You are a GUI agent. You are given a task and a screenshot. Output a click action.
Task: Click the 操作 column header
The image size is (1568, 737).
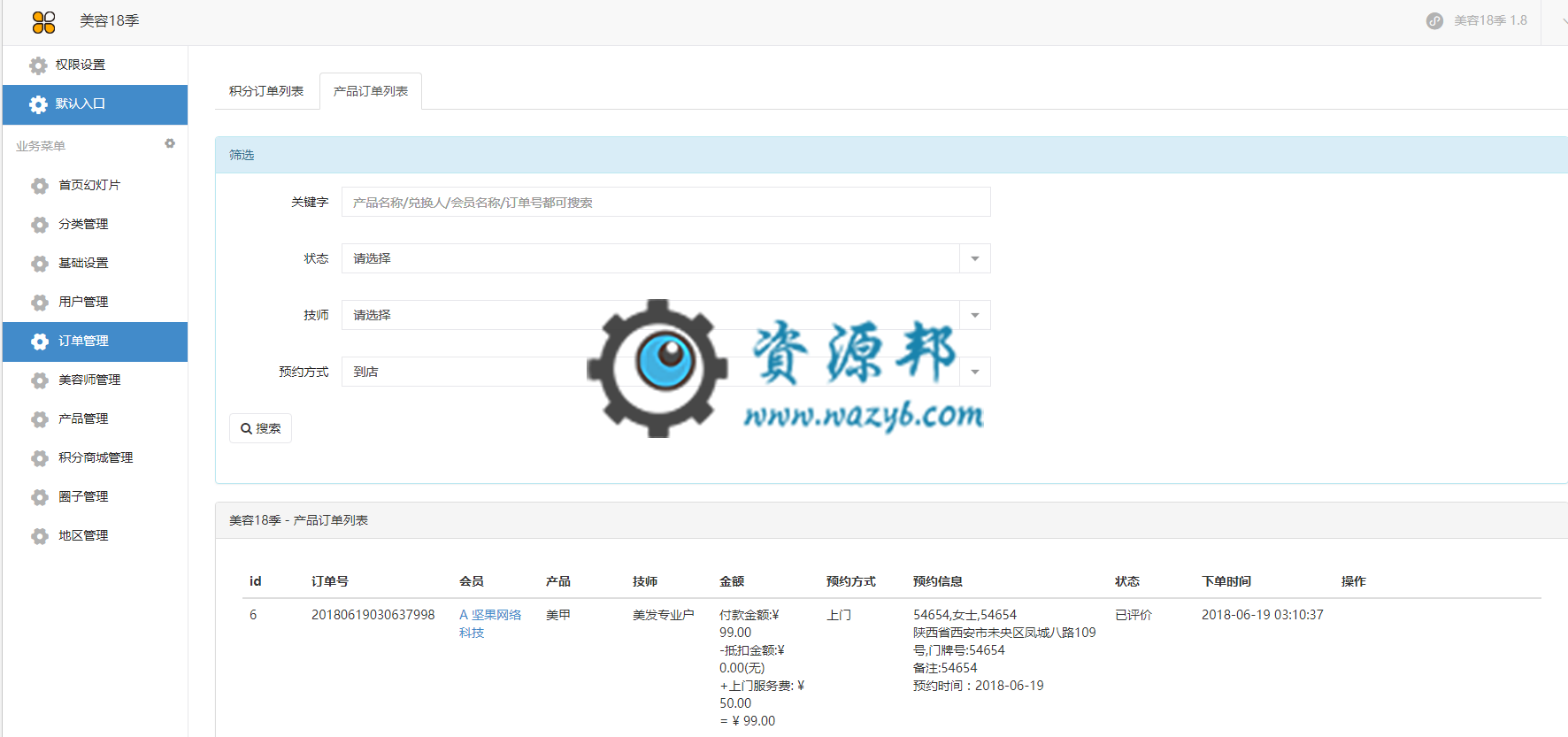(1354, 581)
